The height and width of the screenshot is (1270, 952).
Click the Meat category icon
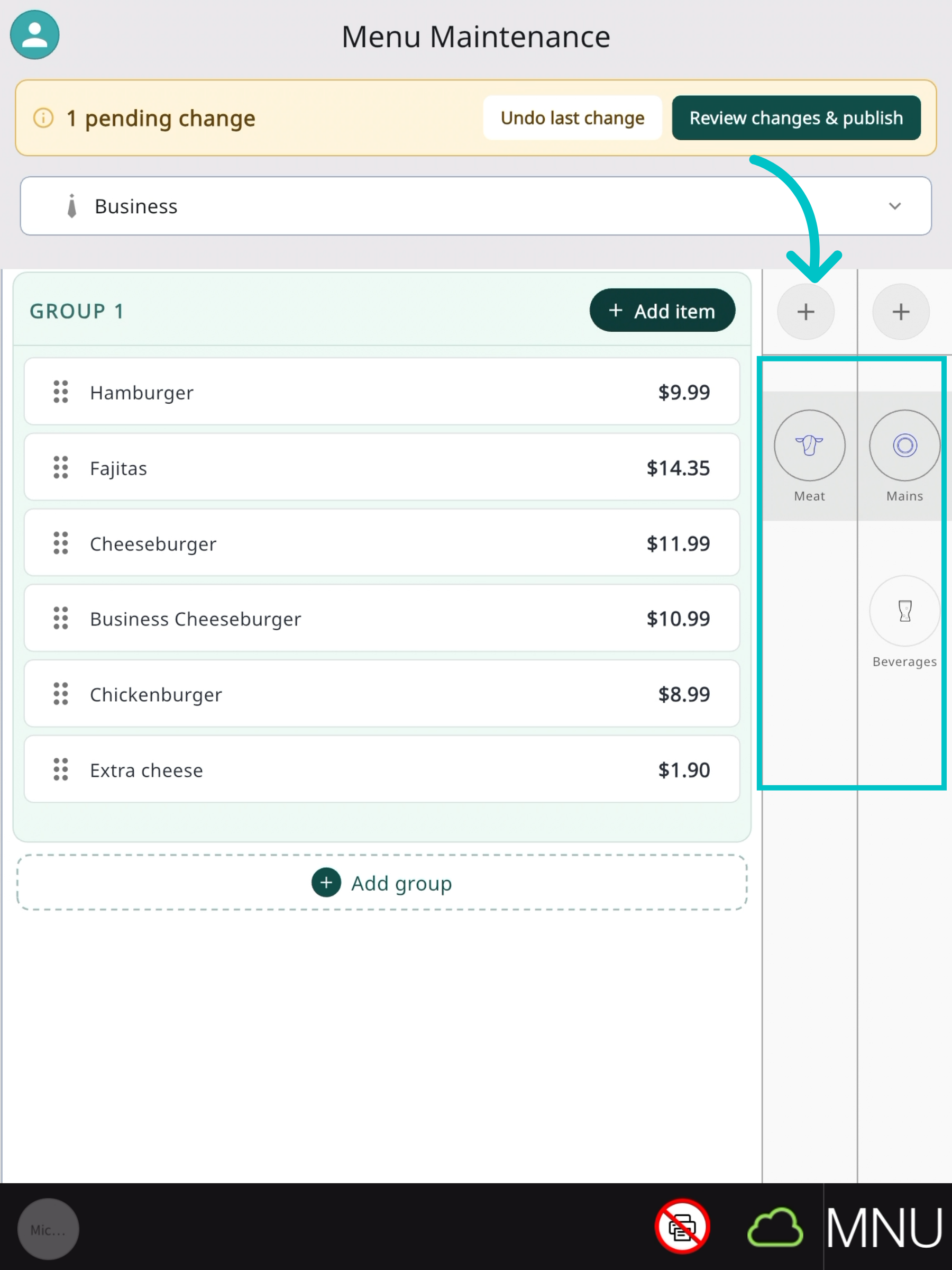[809, 445]
